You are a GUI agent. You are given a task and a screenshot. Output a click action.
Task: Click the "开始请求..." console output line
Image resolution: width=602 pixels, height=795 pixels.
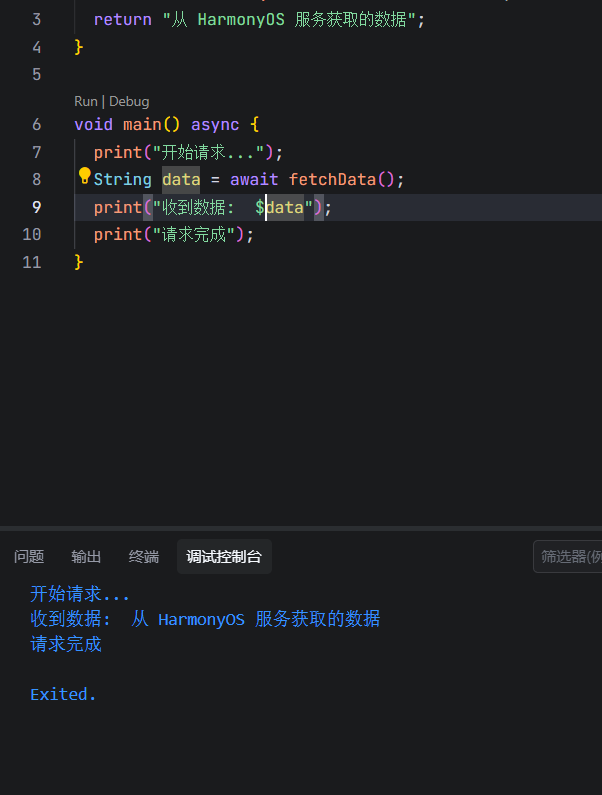[x=80, y=594]
